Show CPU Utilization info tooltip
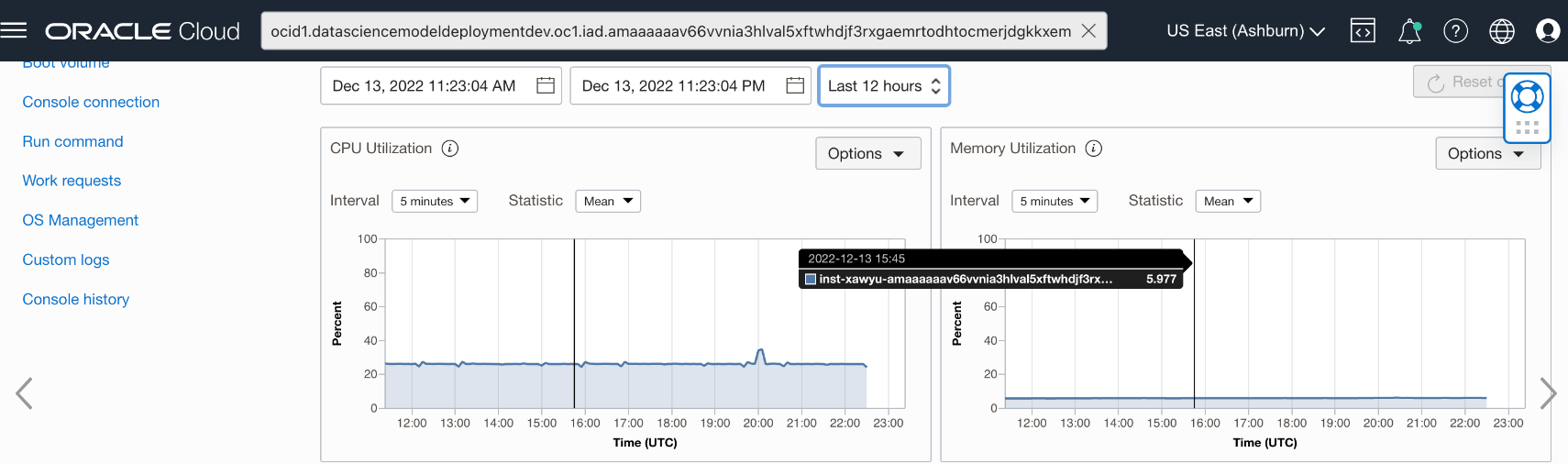The image size is (1568, 464). point(450,149)
